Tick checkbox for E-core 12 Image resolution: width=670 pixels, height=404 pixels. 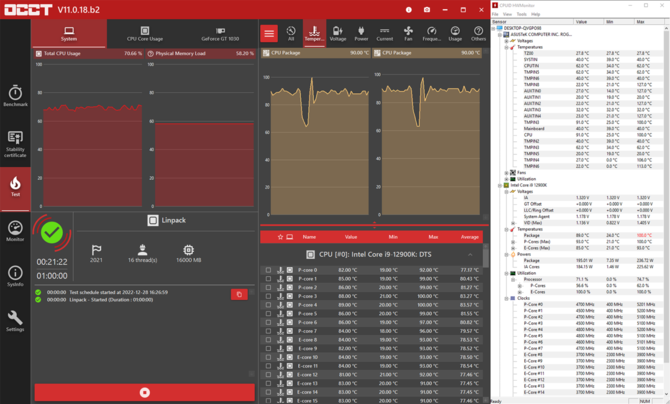pyautogui.click(x=268, y=375)
